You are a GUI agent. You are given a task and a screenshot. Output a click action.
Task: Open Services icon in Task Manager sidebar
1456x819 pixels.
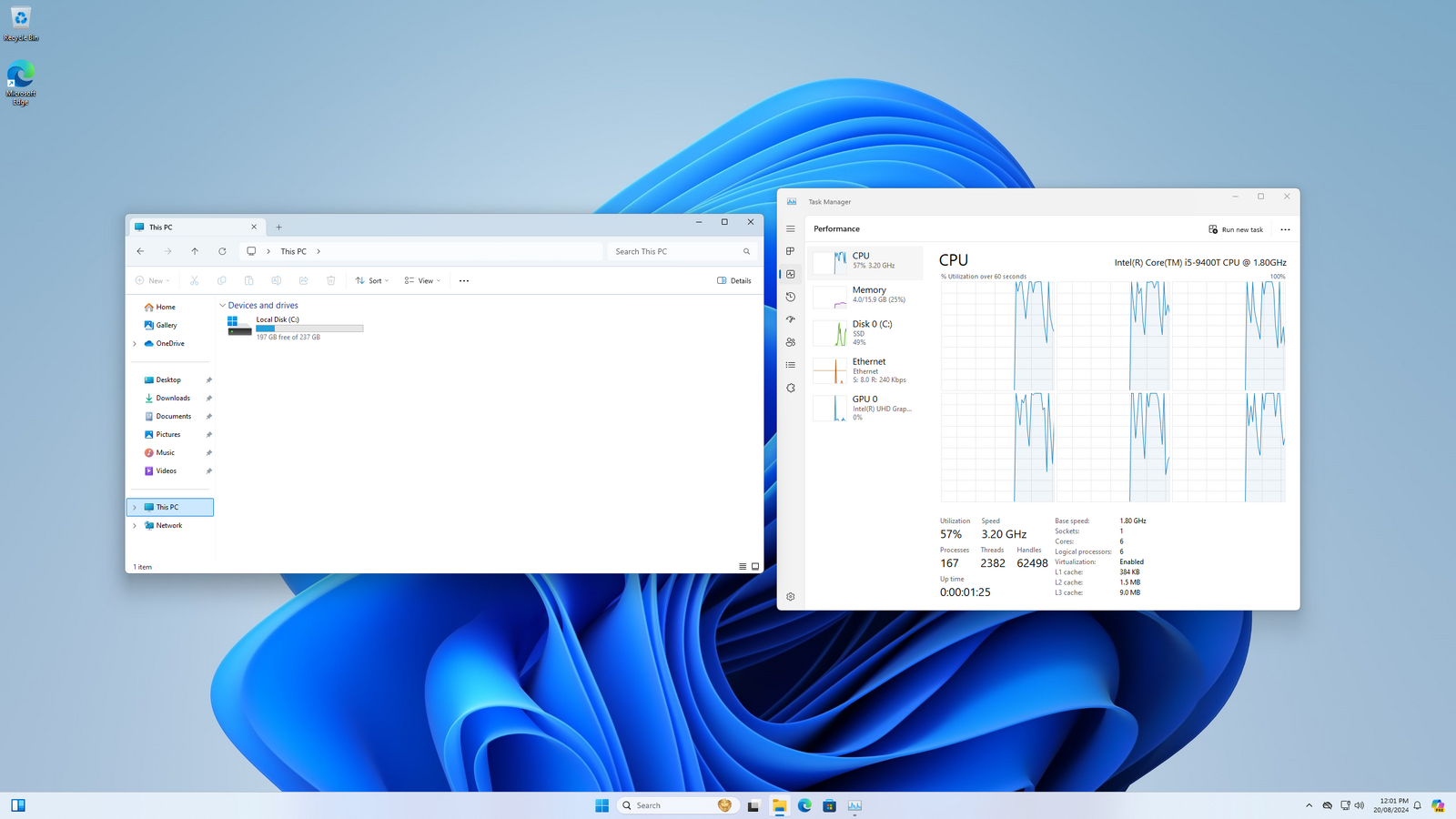coord(790,388)
